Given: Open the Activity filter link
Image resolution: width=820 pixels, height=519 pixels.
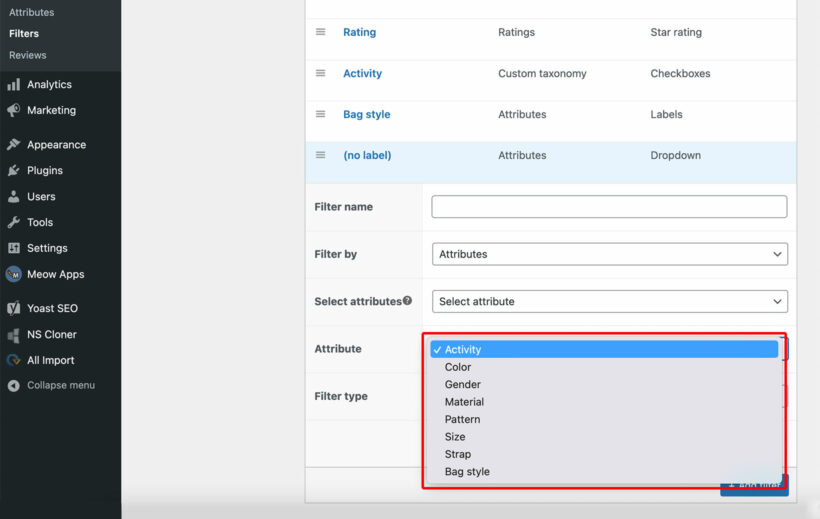Looking at the screenshot, I should [362, 73].
